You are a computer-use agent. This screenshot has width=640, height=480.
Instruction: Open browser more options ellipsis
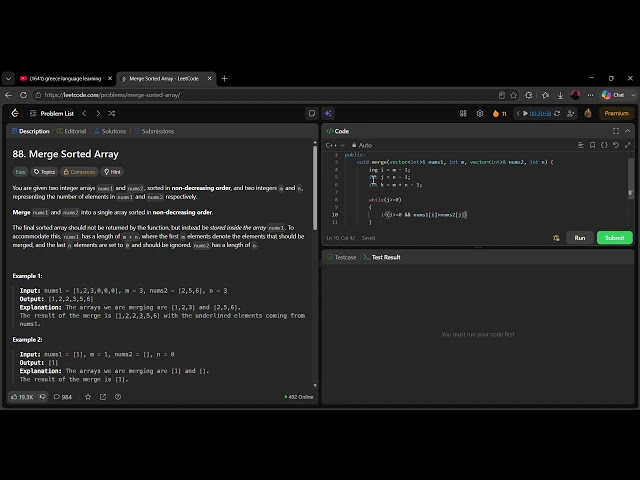[590, 95]
